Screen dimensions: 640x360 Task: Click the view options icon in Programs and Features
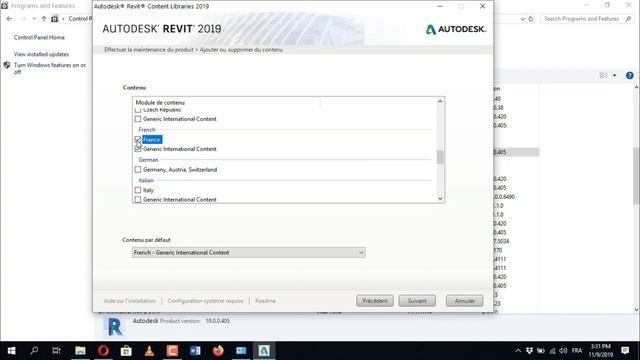point(603,76)
